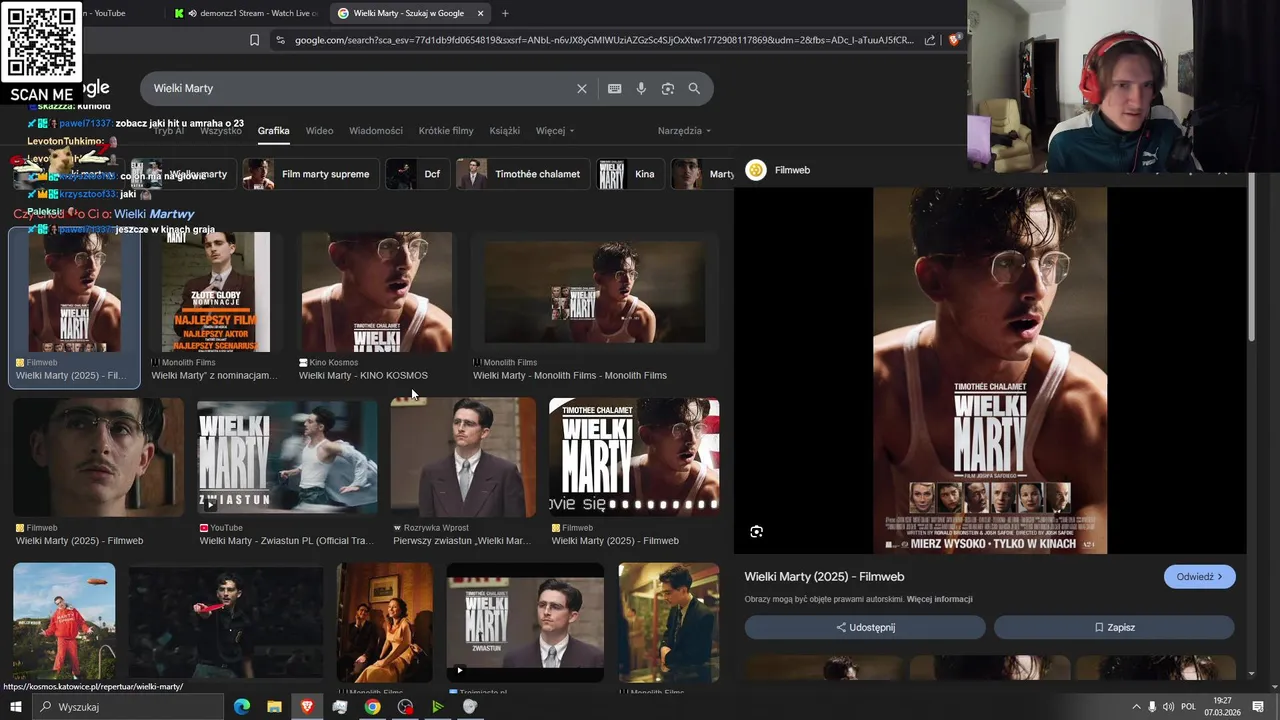Select Film marty supreme chip

pyautogui.click(x=311, y=174)
